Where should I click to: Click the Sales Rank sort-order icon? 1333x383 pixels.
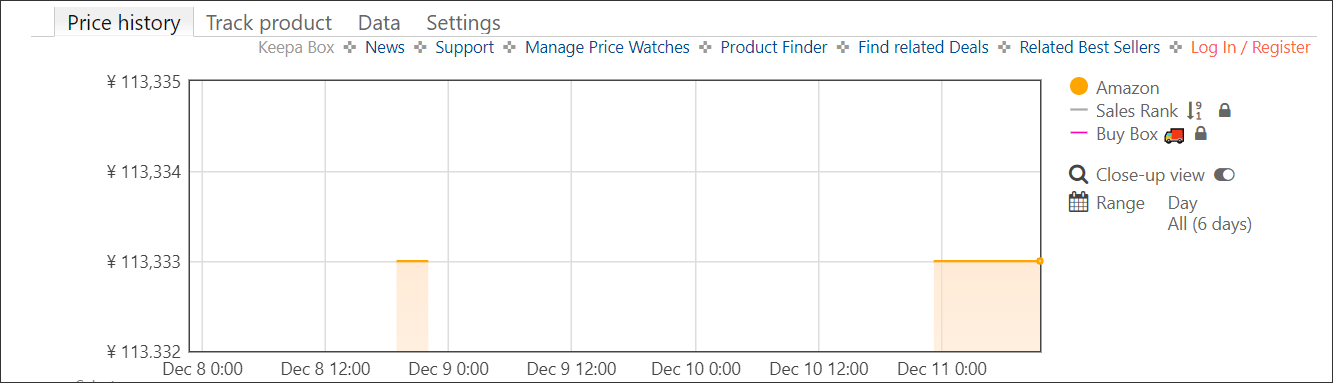coord(1193,111)
